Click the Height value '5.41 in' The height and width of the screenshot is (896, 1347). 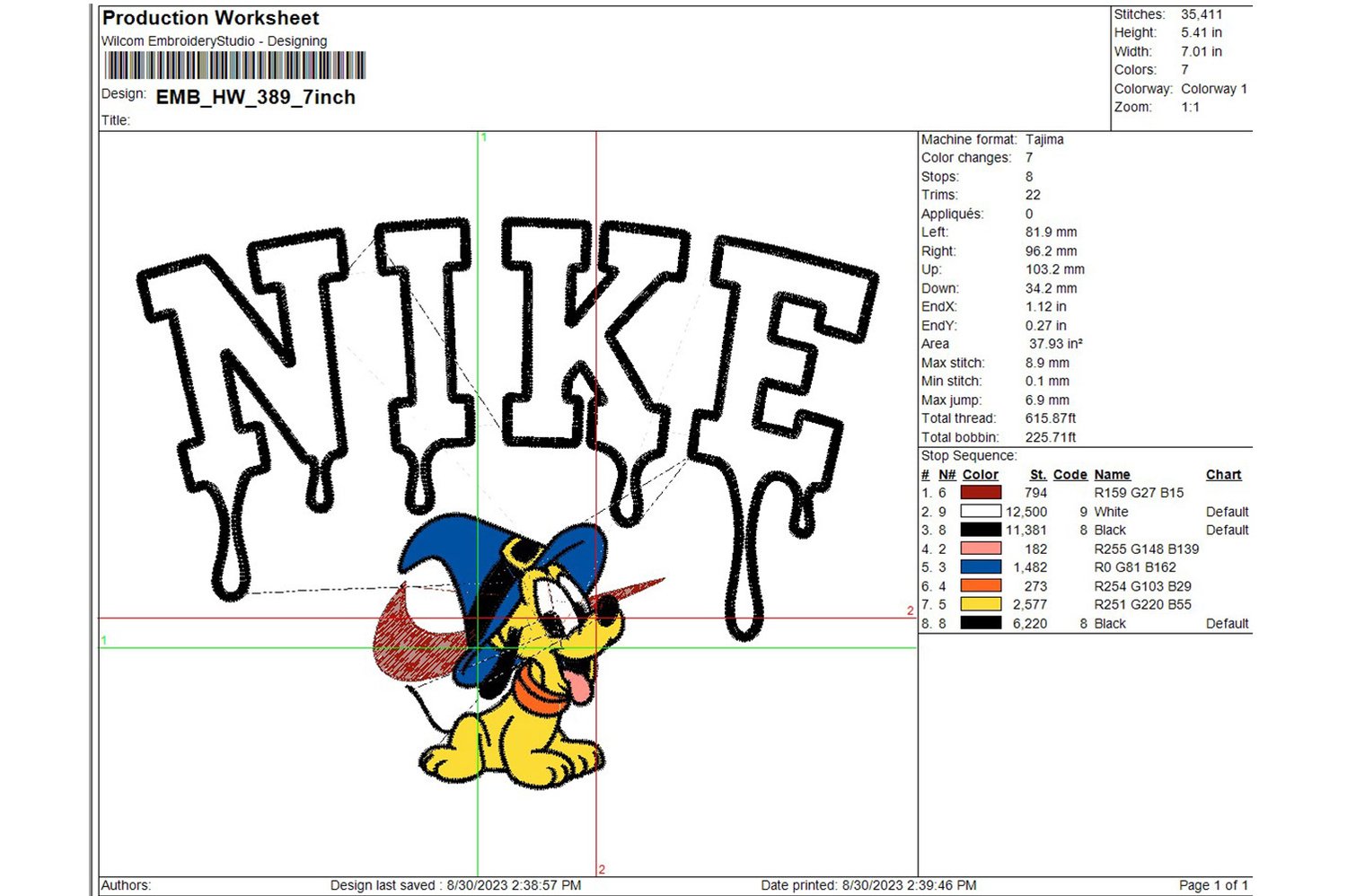click(1202, 32)
